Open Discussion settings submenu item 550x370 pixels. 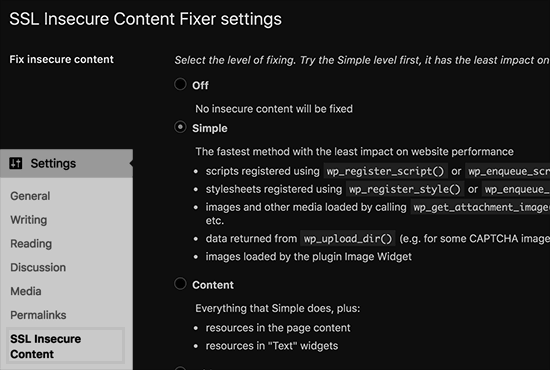[x=38, y=268]
